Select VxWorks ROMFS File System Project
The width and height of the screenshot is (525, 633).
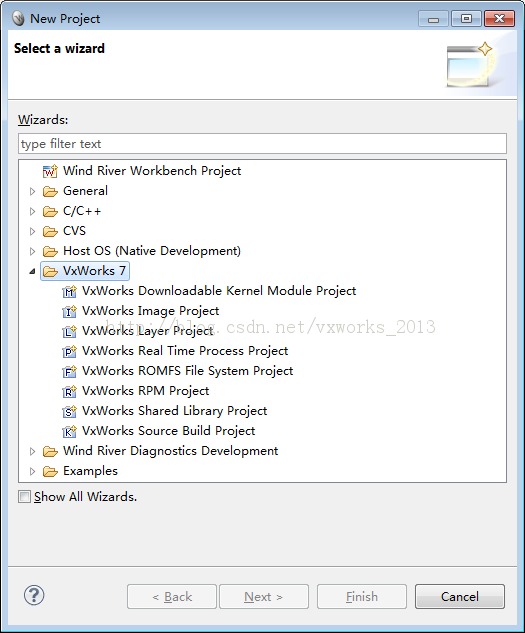(x=187, y=371)
